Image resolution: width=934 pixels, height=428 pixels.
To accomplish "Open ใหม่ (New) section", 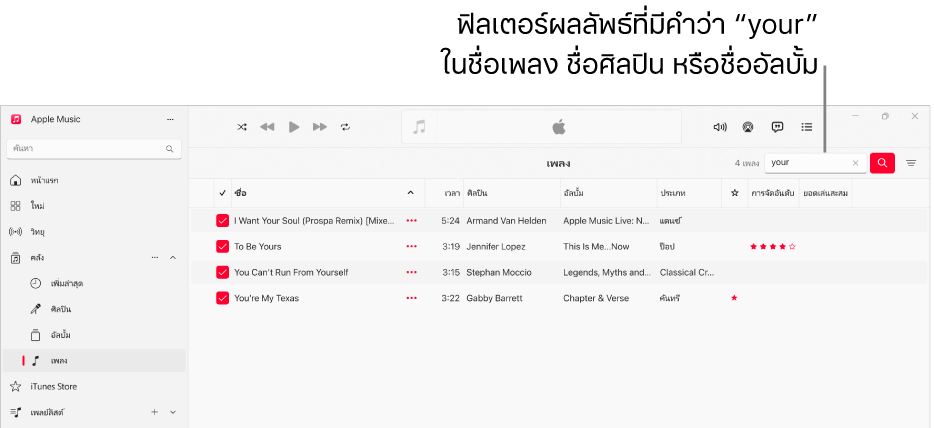I will pos(94,206).
